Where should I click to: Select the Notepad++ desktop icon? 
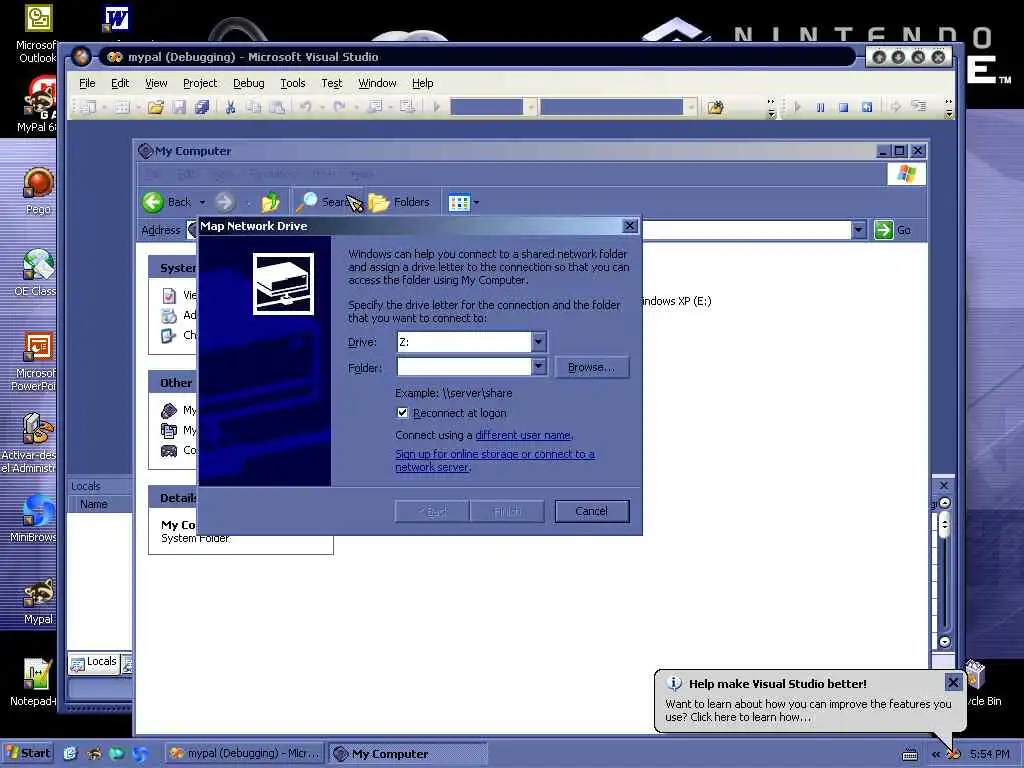click(36, 681)
